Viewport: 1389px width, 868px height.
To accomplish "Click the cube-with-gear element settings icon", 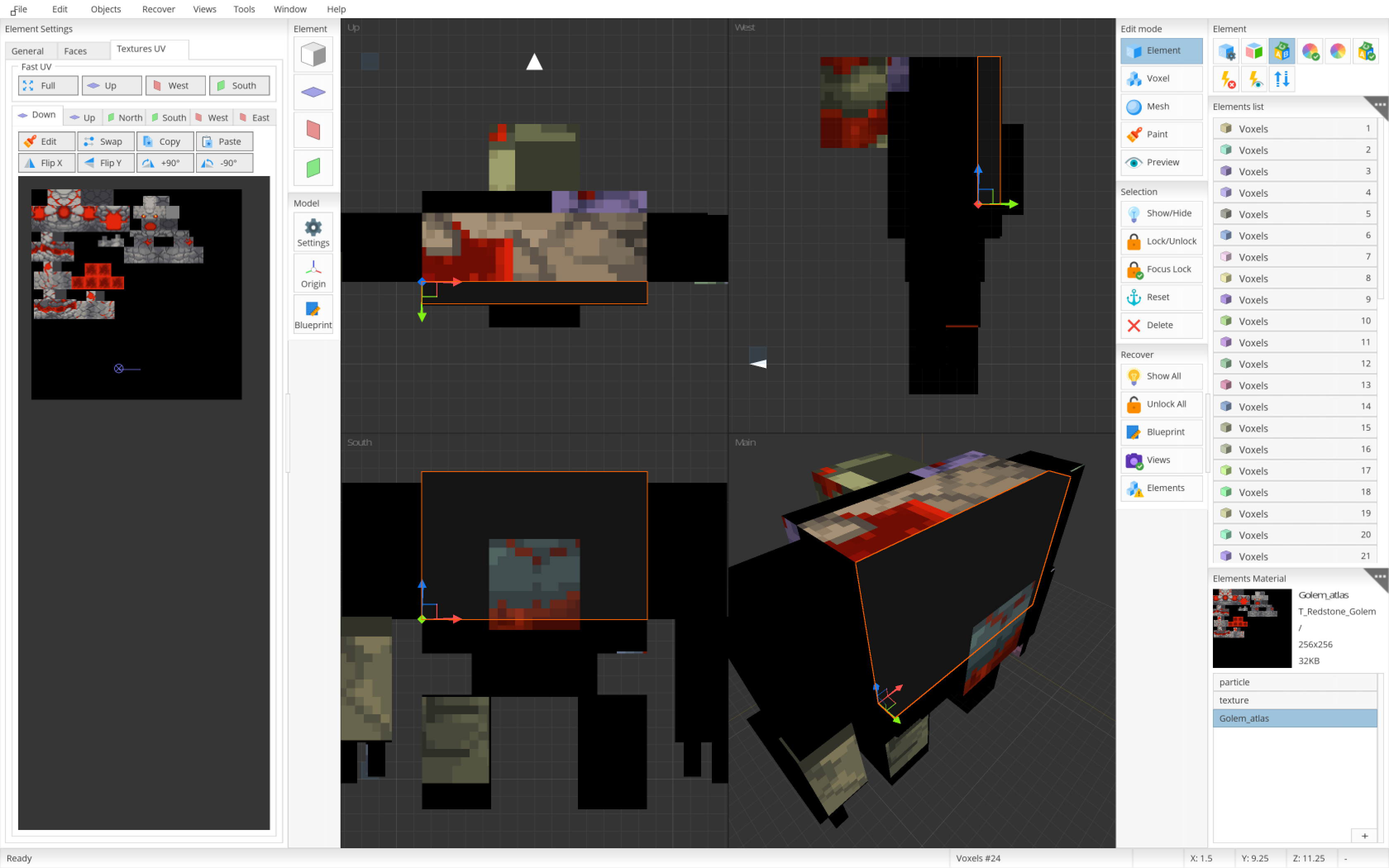I will 1227,52.
